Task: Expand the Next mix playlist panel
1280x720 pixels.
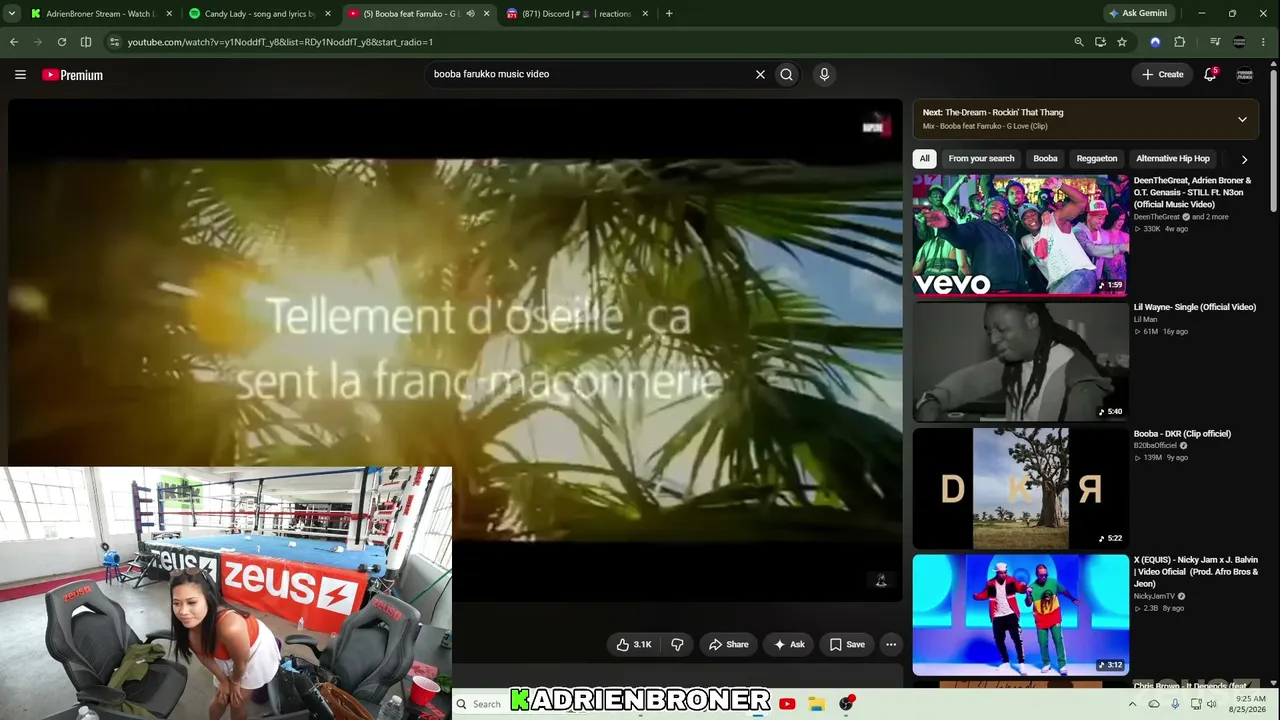Action: pyautogui.click(x=1242, y=119)
